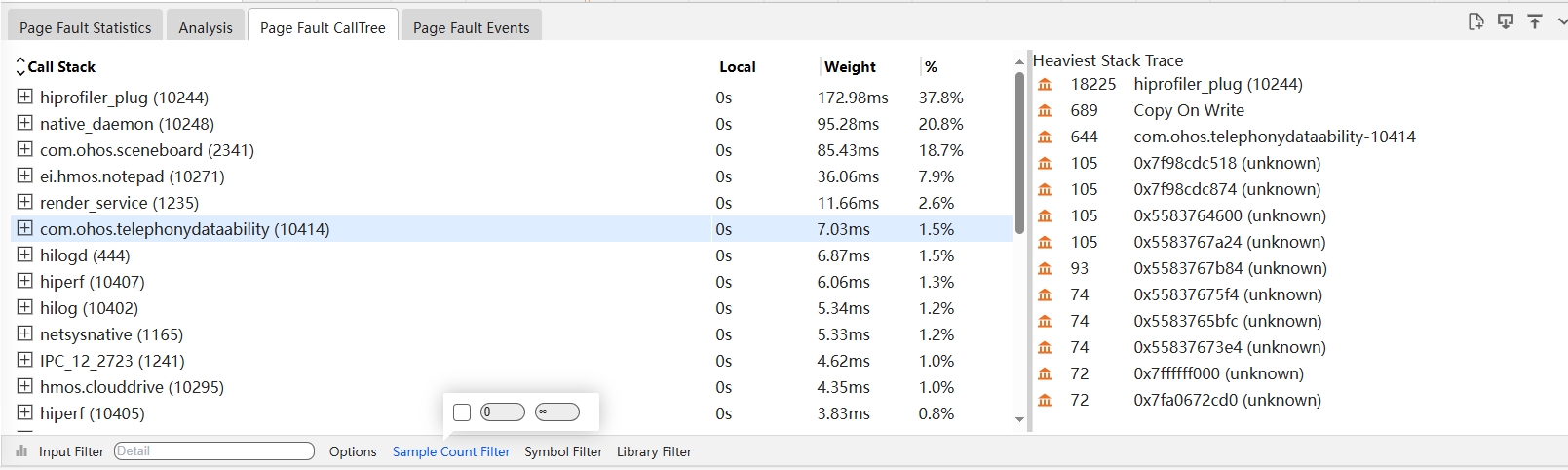Click the call tree vertical scrollbar thumb
This screenshot has height=470, width=1568.
[x=1019, y=156]
